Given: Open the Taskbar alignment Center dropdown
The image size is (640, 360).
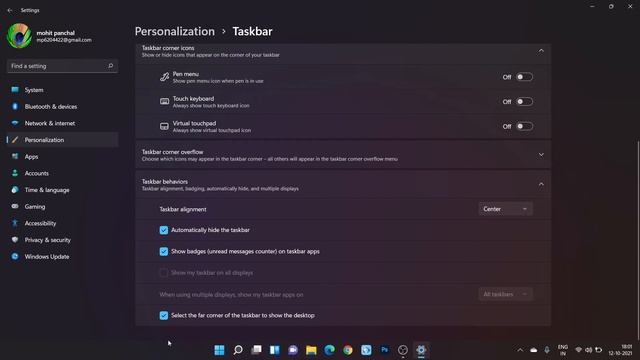Looking at the screenshot, I should [505, 209].
